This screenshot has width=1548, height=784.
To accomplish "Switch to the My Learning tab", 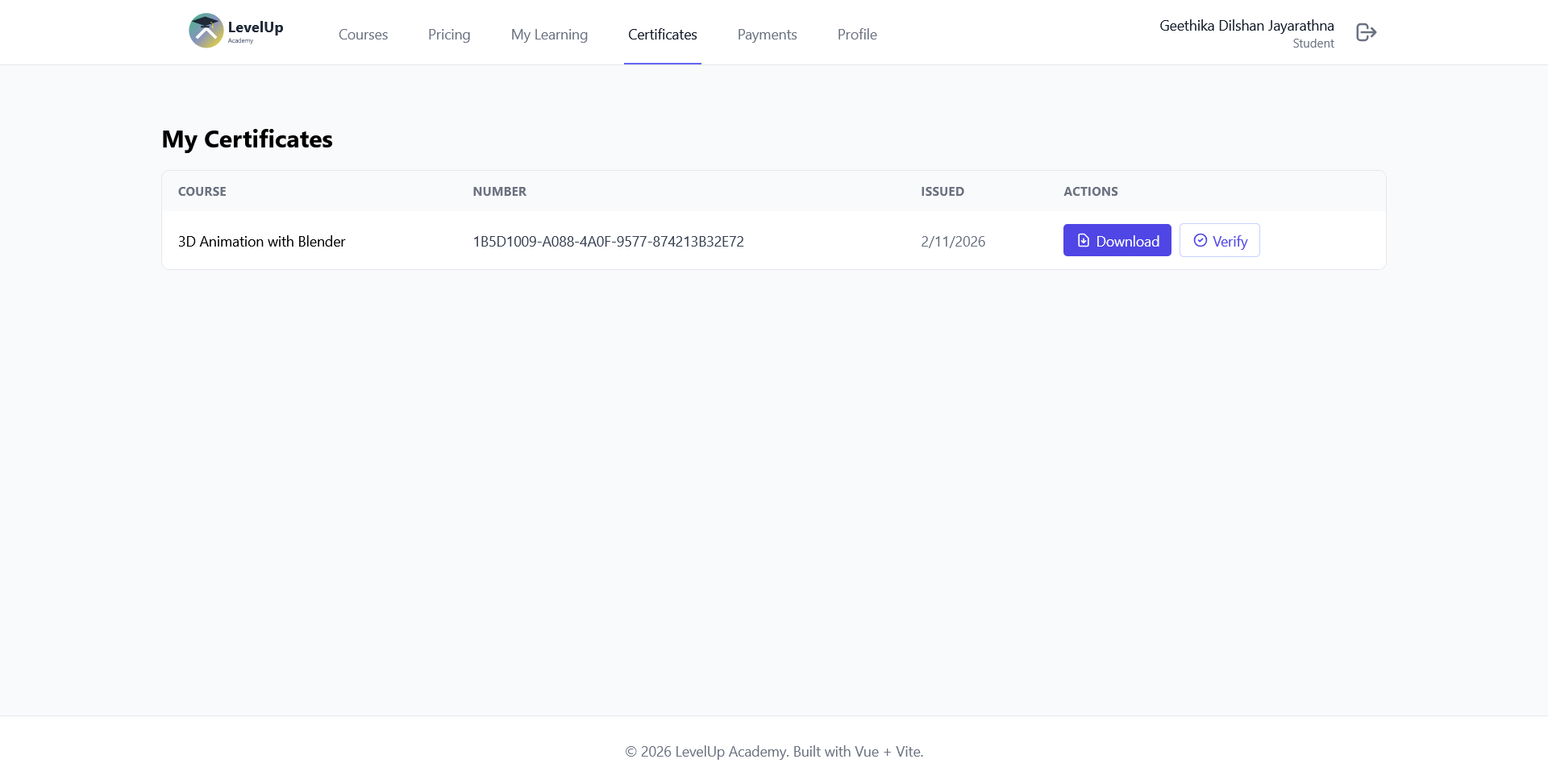I will [549, 35].
